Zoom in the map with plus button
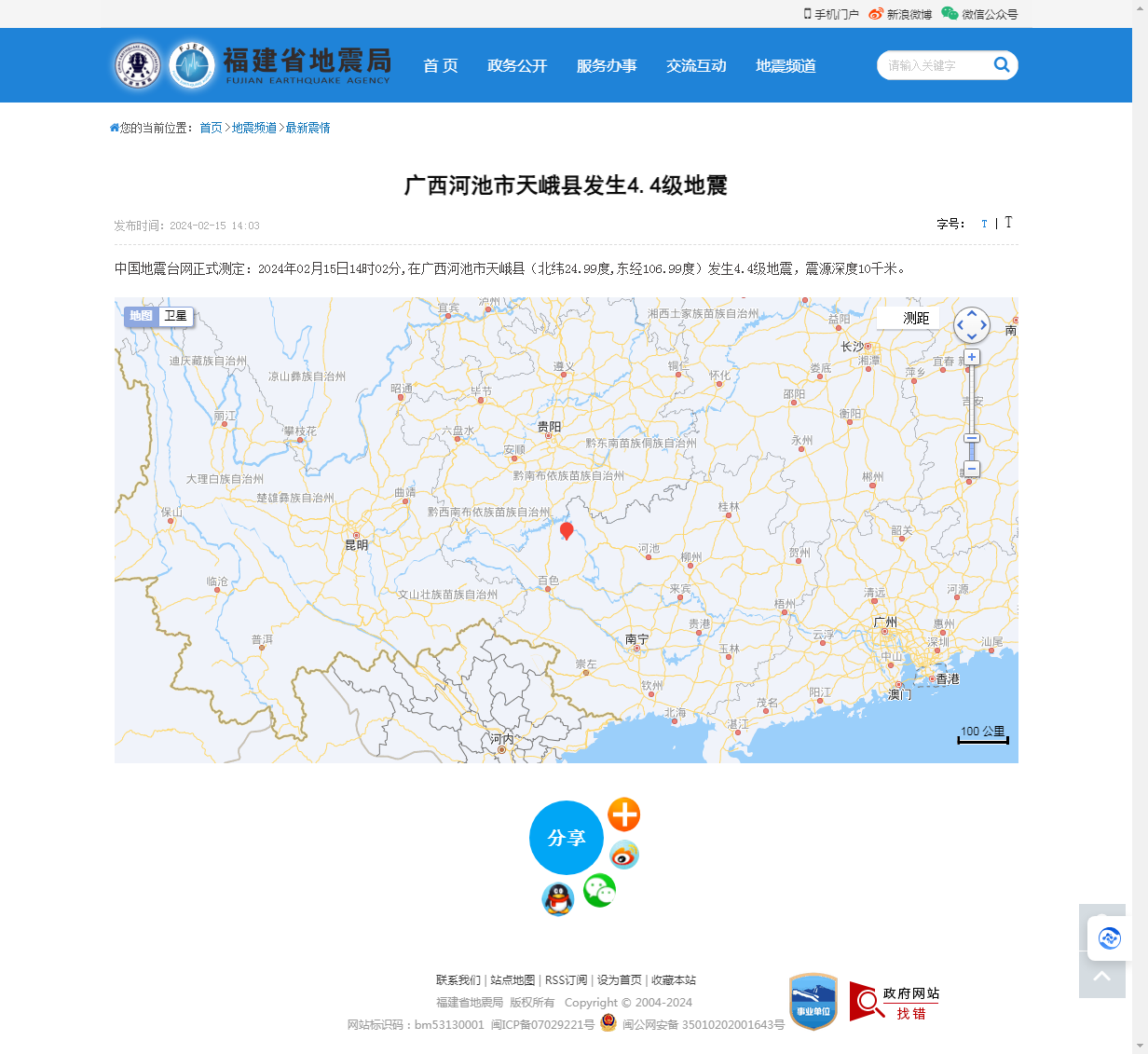Viewport: 1148px width, 1054px height. click(972, 358)
